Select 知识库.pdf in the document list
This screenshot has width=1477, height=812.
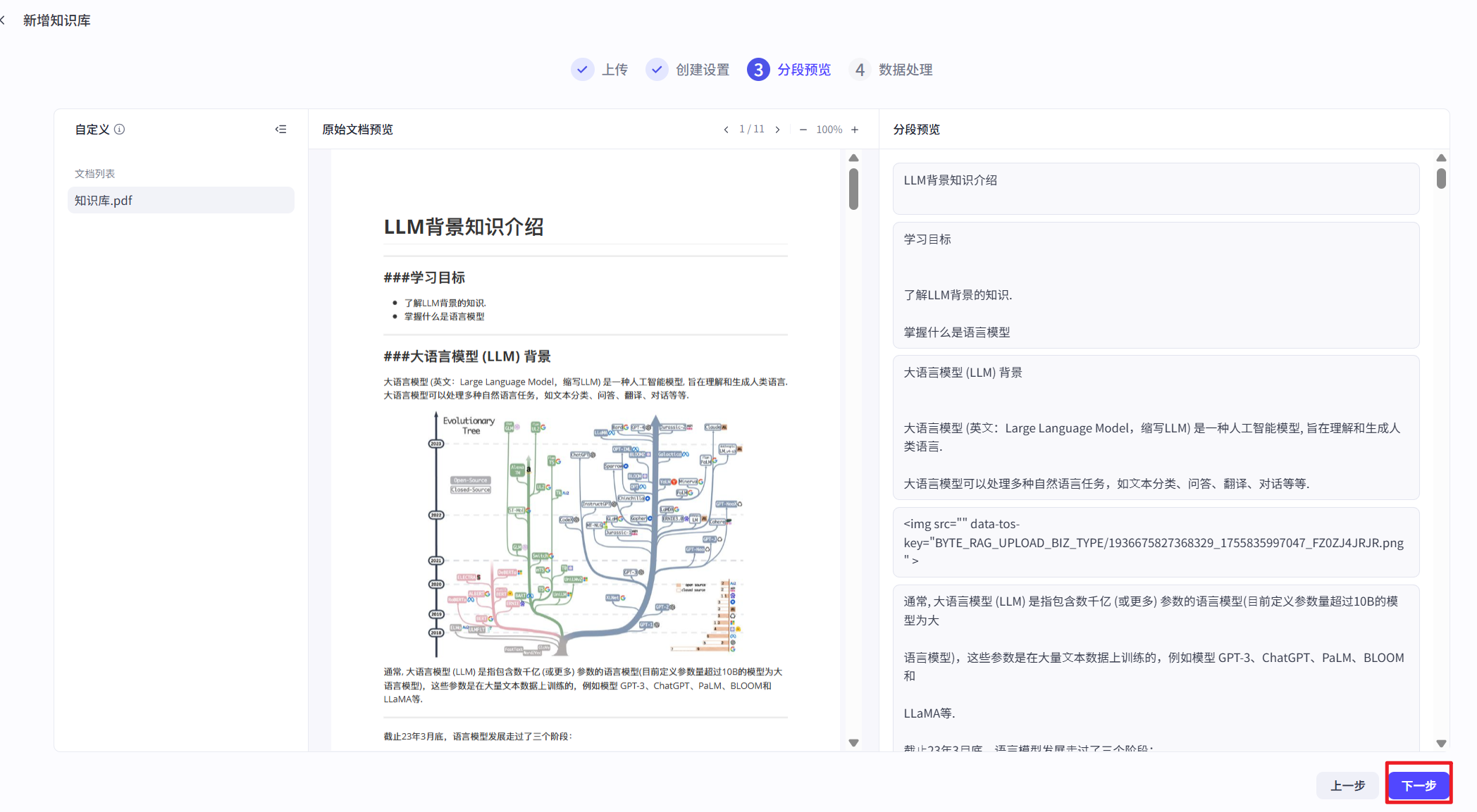[180, 201]
